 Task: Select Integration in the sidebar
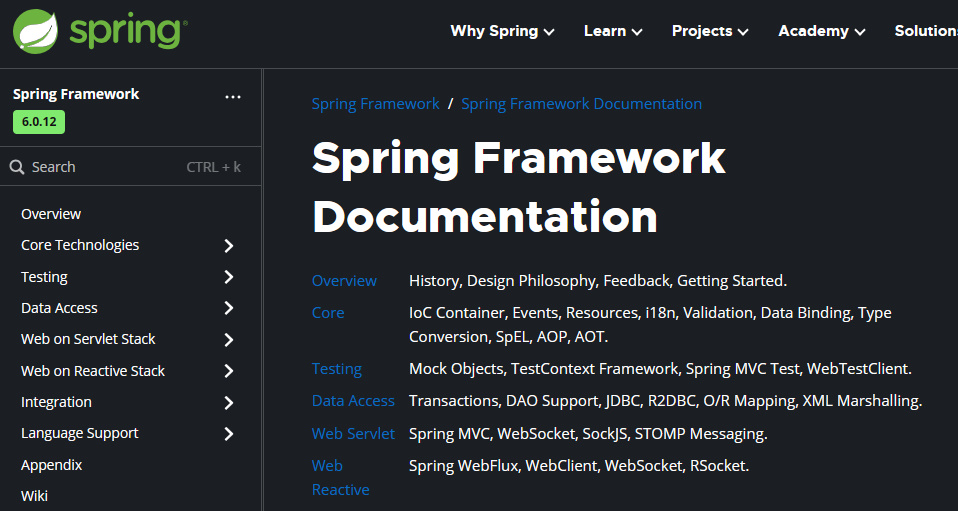pyautogui.click(x=56, y=402)
